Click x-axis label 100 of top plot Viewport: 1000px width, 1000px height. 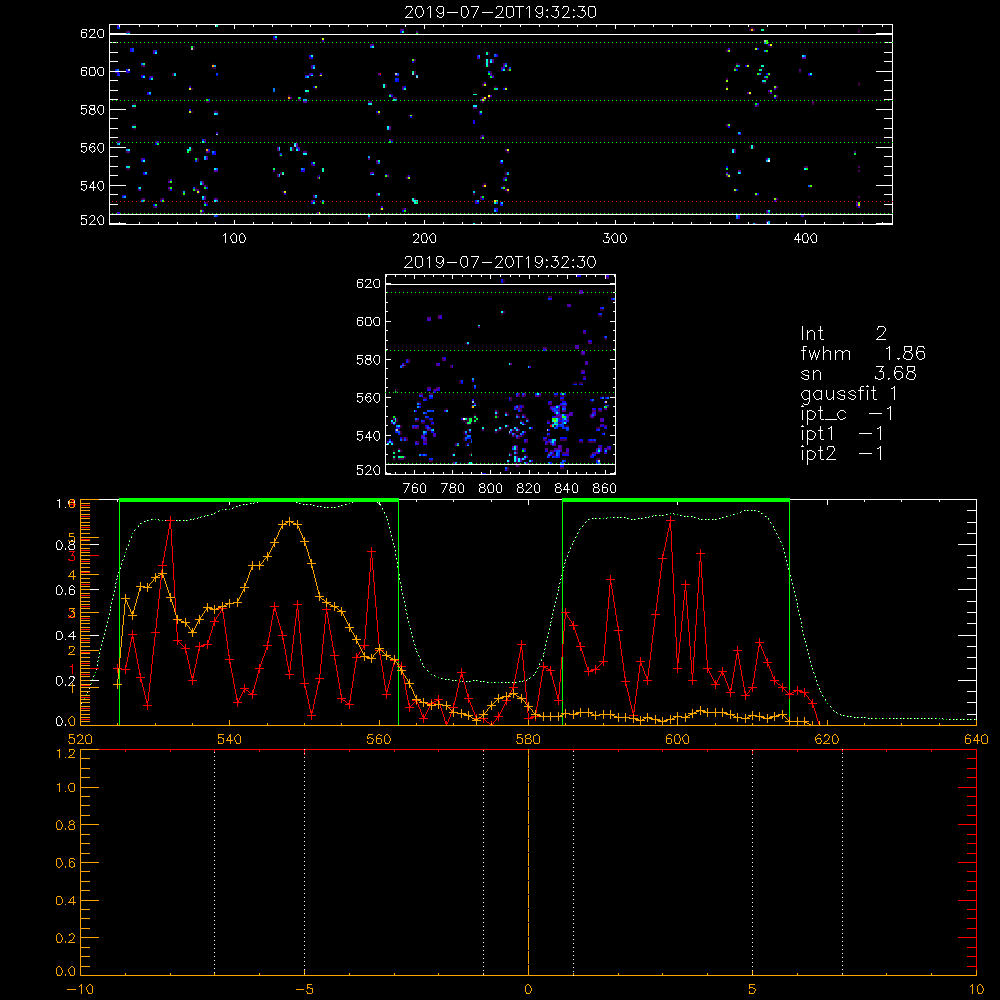click(234, 239)
